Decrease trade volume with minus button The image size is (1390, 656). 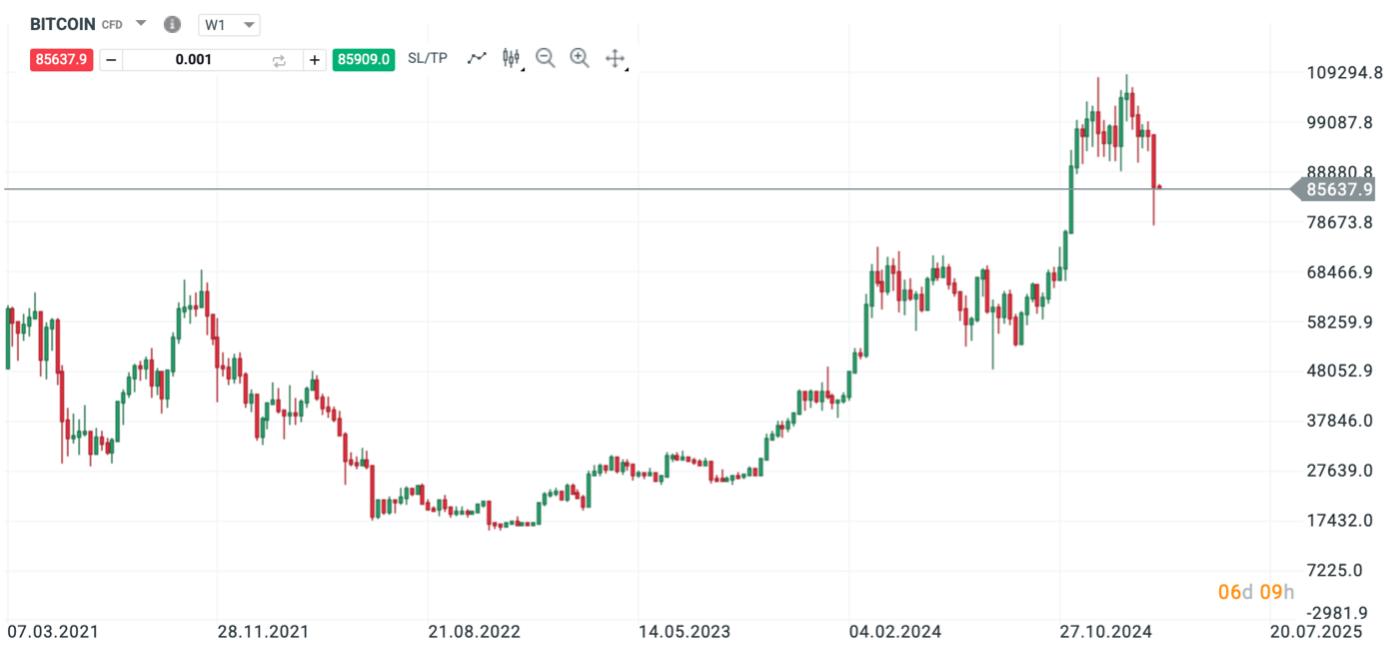coord(111,60)
